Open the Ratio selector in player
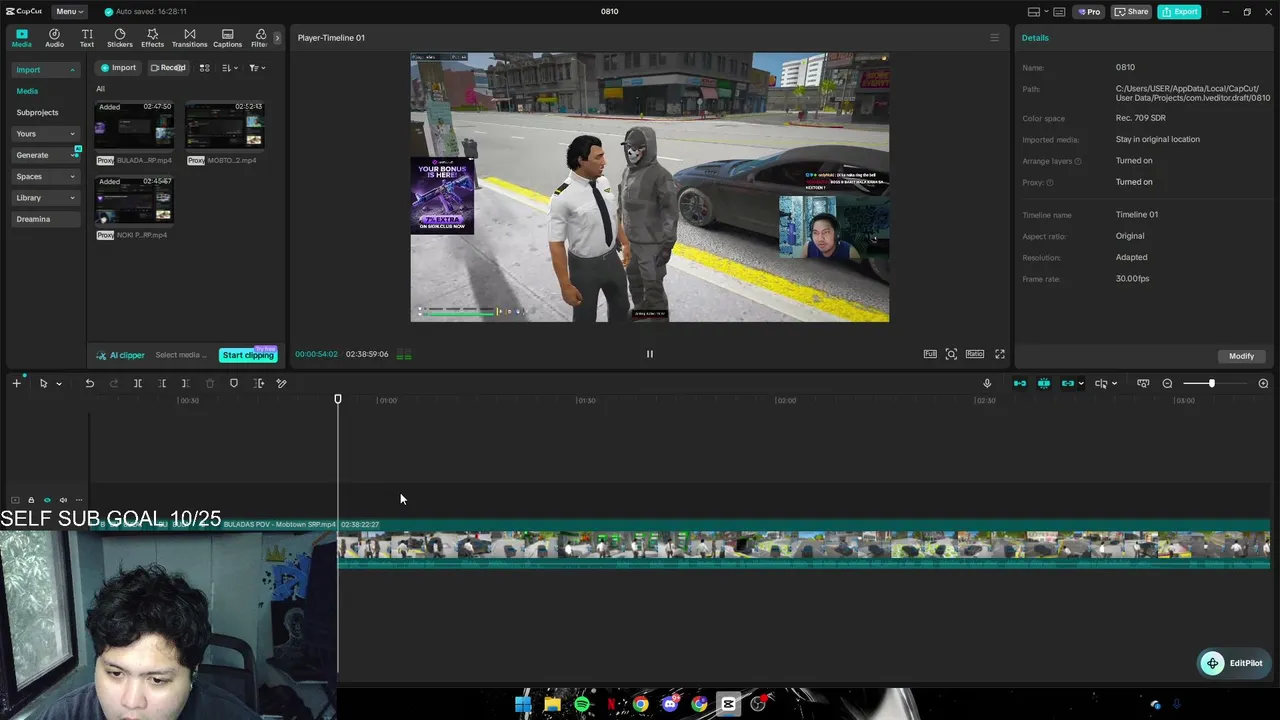 coord(975,354)
